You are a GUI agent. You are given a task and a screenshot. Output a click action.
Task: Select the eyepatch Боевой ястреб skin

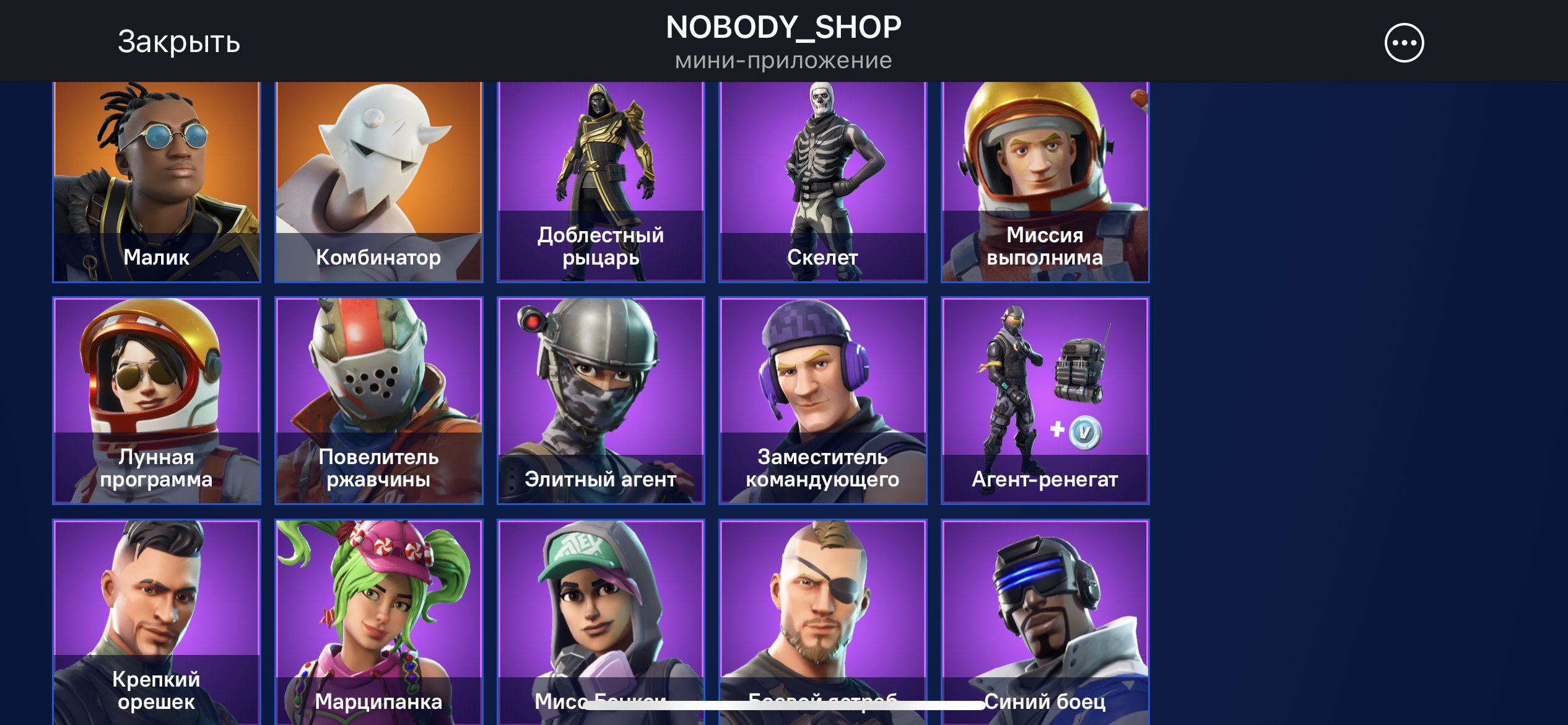click(822, 622)
